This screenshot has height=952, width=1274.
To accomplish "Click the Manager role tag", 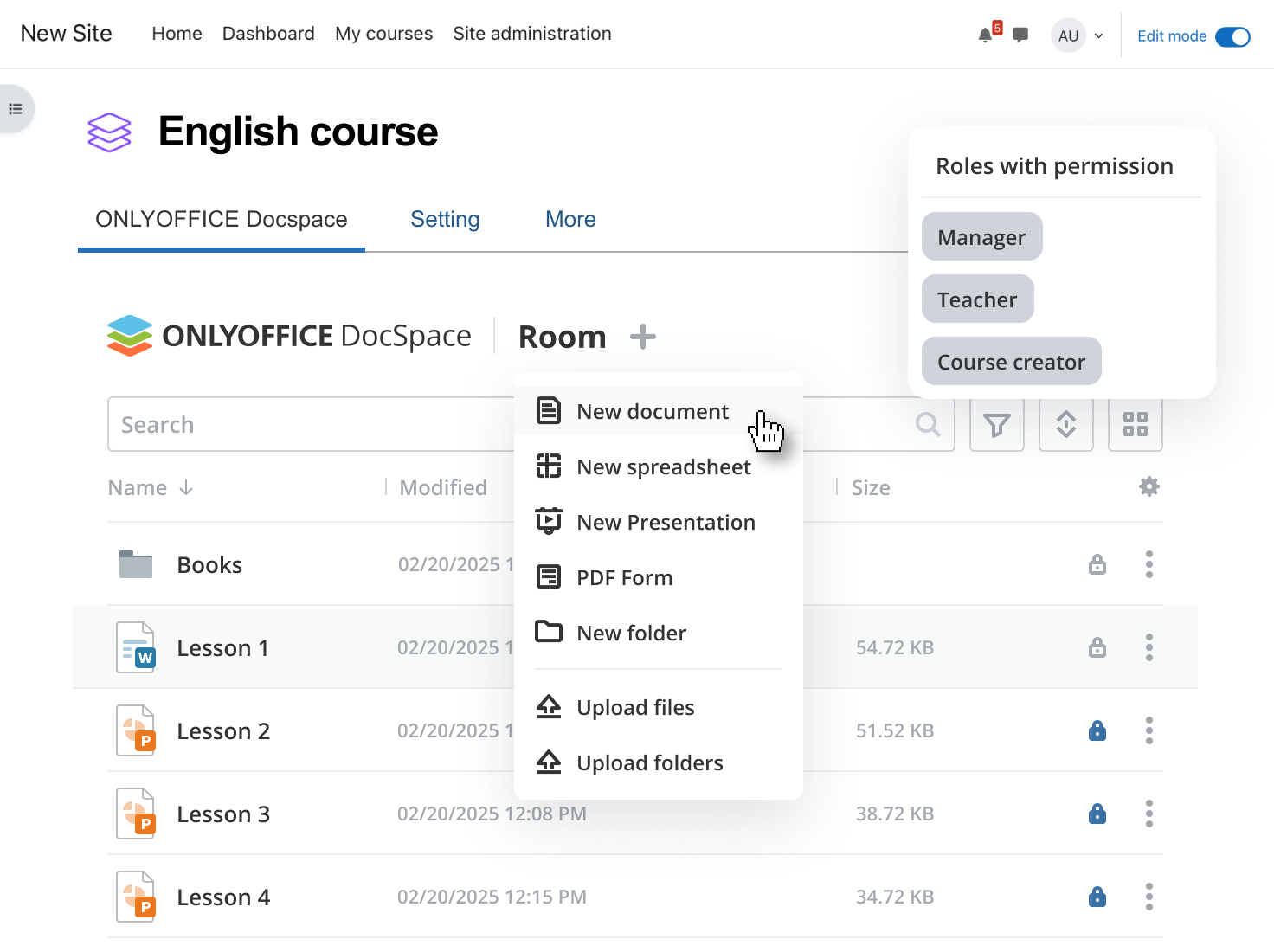I will pos(982,236).
